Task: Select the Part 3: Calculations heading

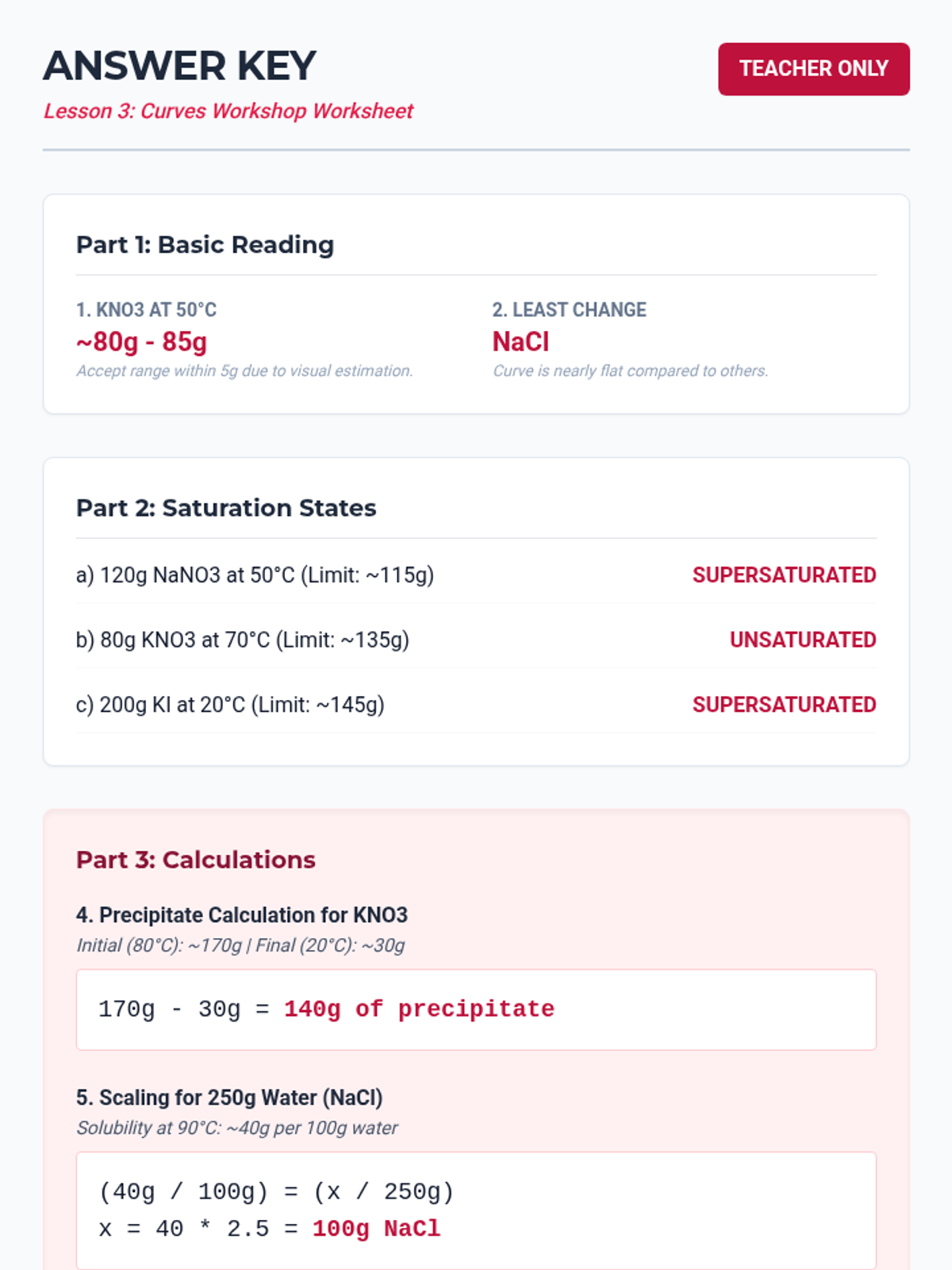Action: (196, 860)
